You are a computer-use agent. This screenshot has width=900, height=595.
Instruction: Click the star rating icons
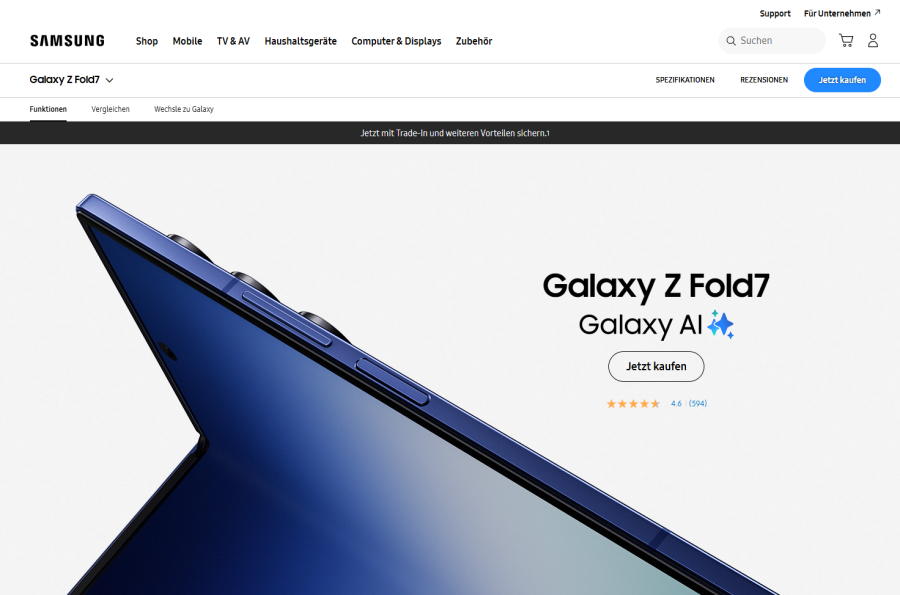point(634,404)
